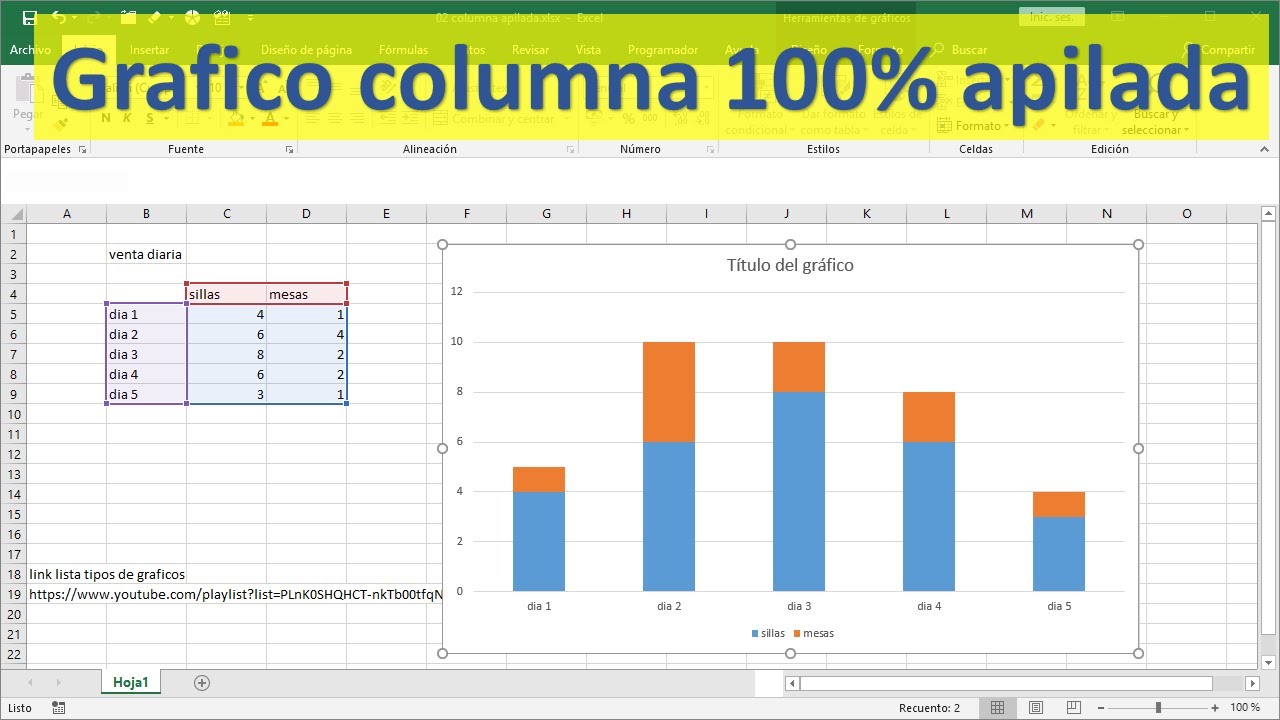Click the YouTube playlist link in row 19
Screen dimensions: 1280x720
point(235,594)
